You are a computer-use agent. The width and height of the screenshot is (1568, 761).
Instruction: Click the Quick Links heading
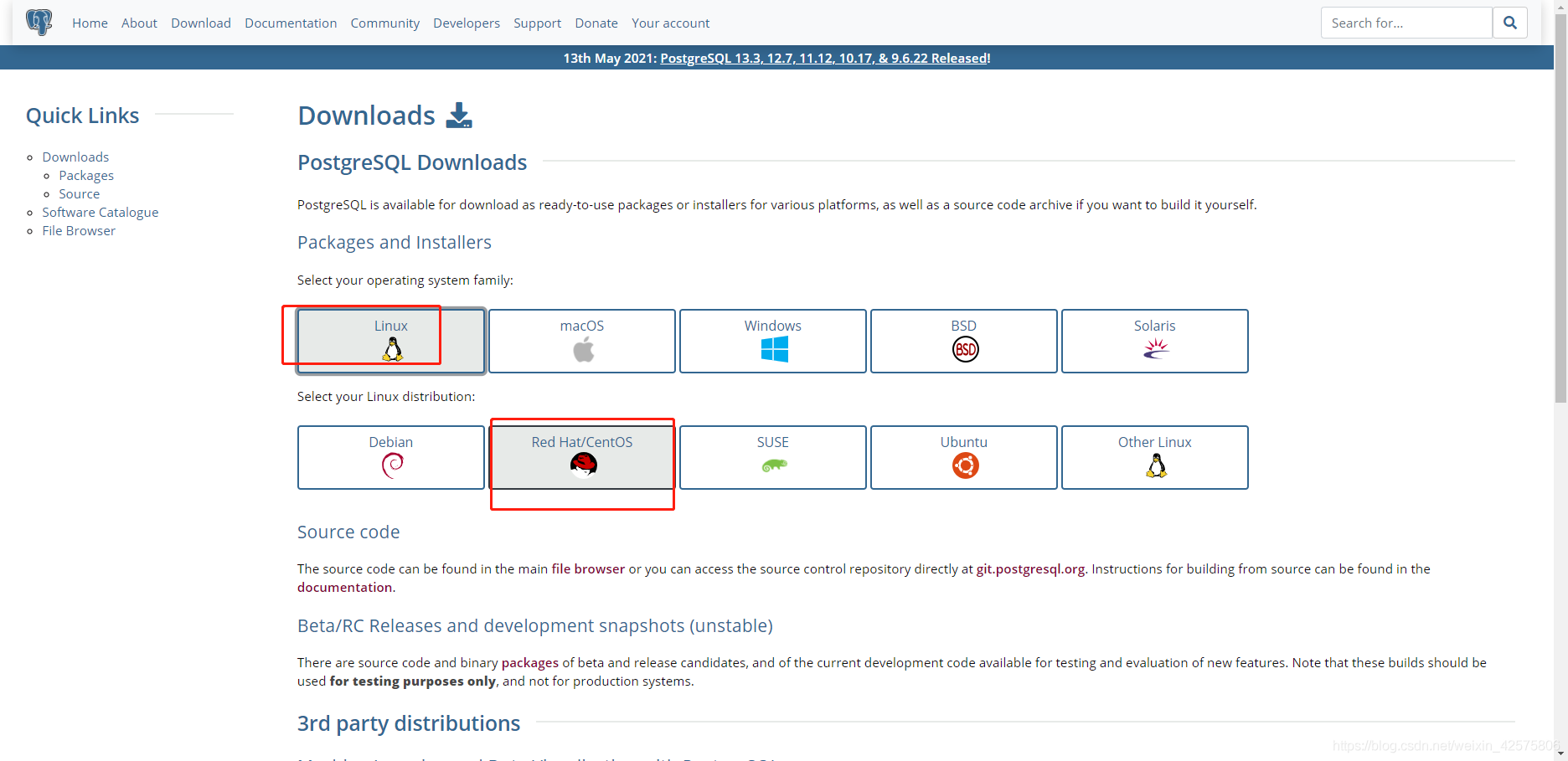pyautogui.click(x=83, y=116)
